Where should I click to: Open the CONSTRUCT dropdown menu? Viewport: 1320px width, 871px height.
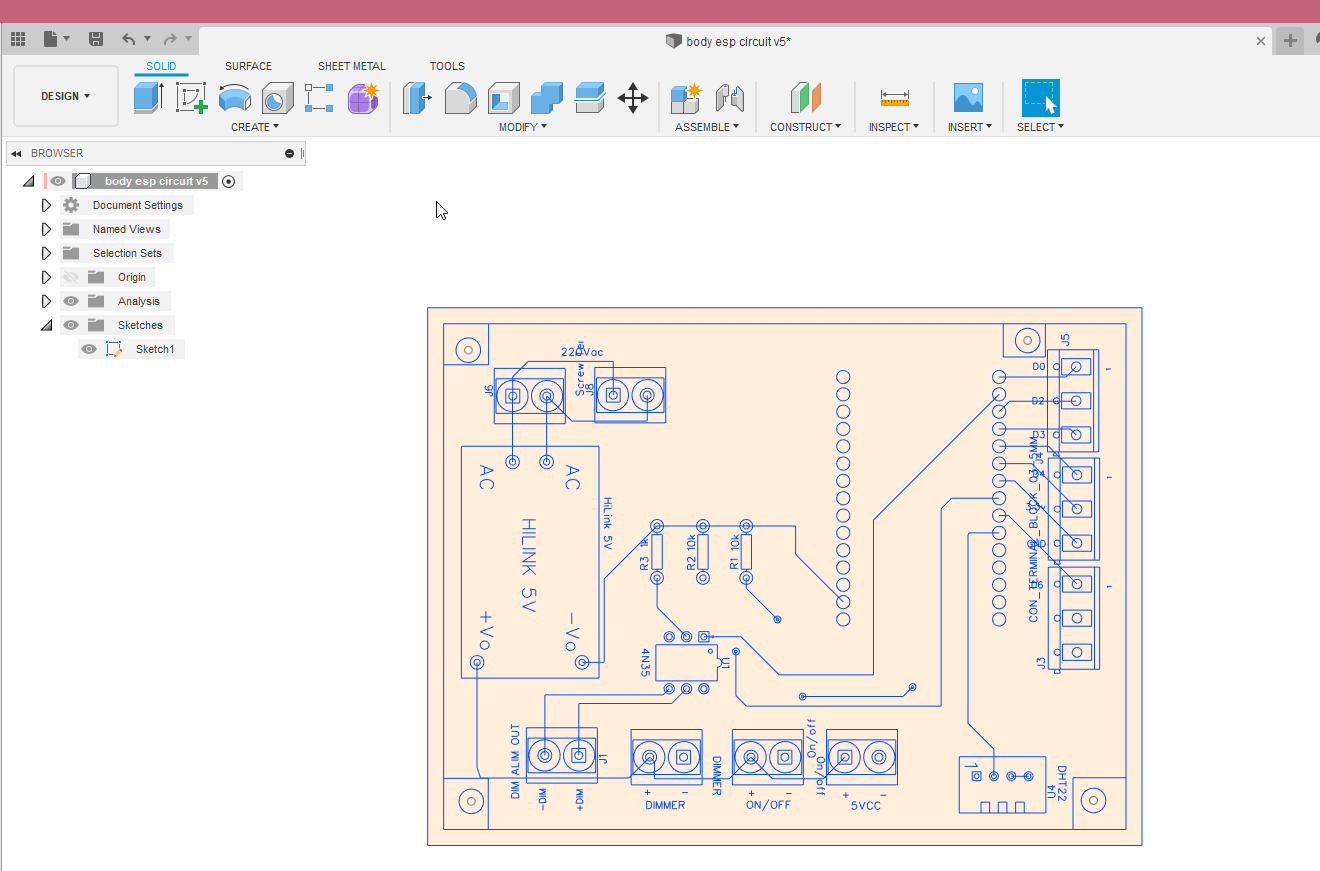805,127
